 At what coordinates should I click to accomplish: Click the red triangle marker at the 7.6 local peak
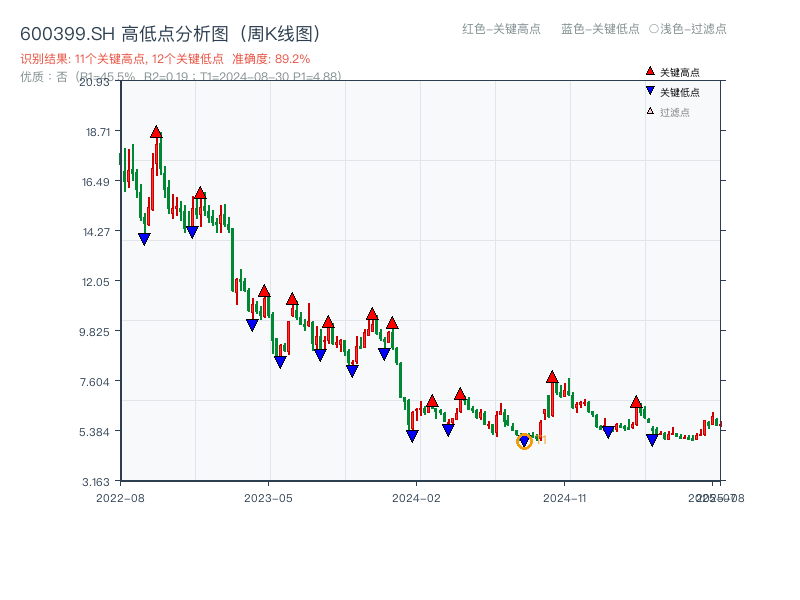(x=551, y=377)
